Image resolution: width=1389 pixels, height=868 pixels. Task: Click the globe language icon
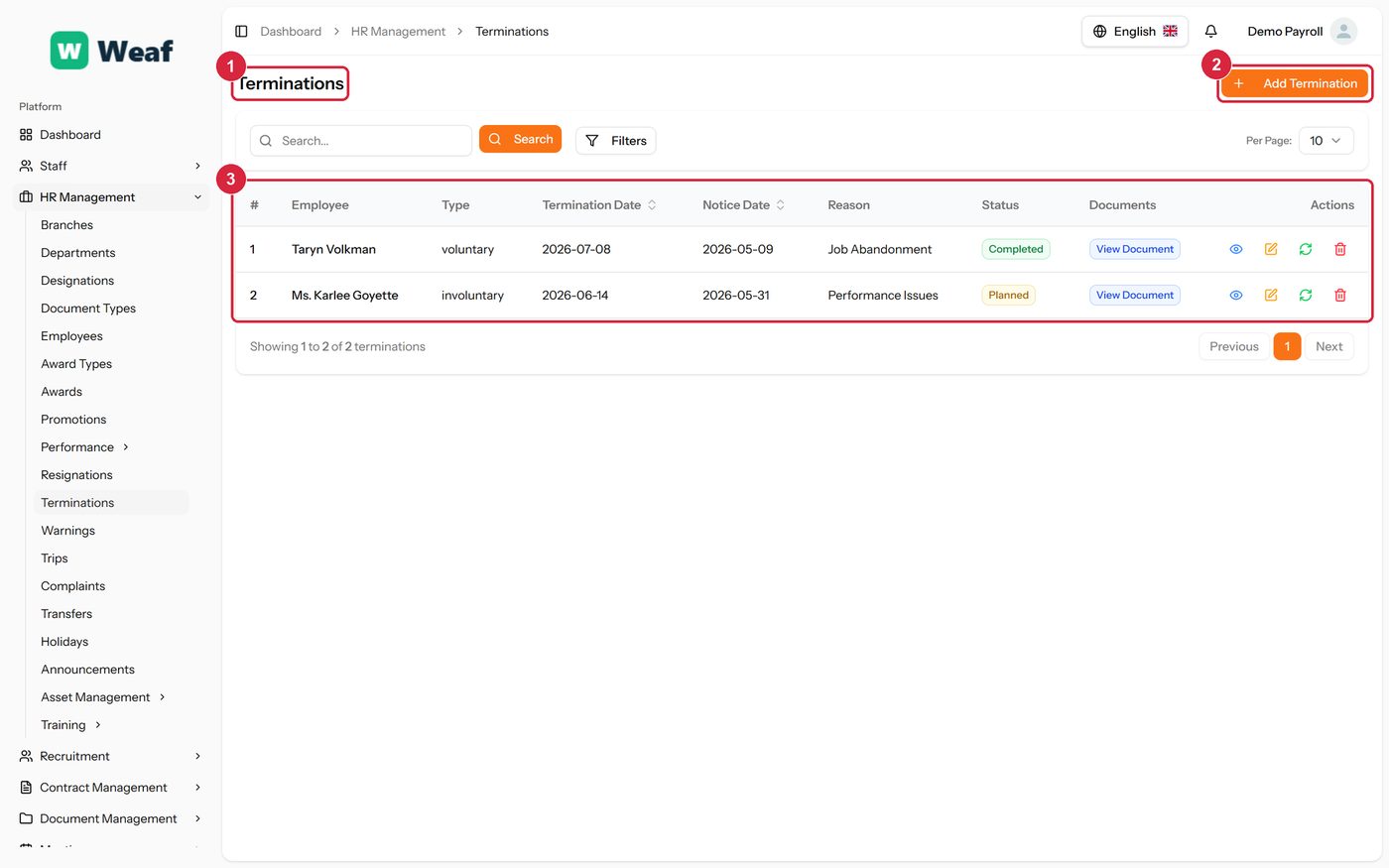(x=1099, y=32)
